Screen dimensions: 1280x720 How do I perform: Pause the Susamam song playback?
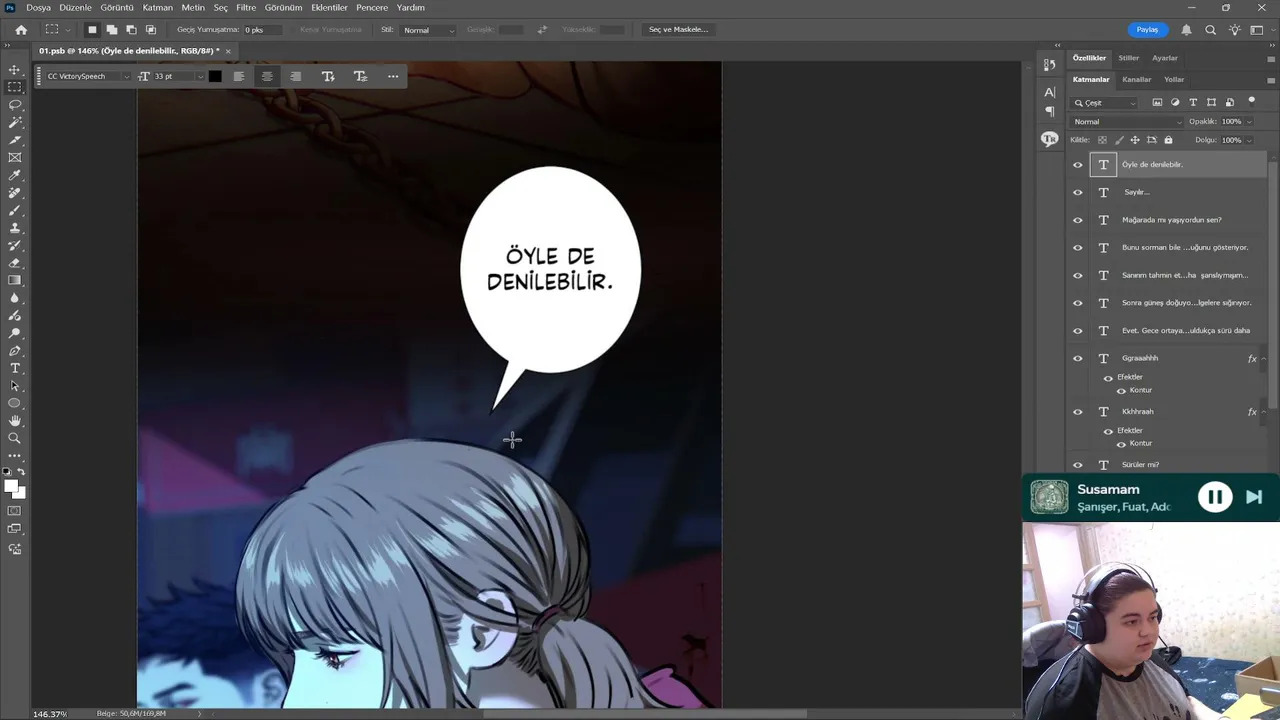point(1215,497)
